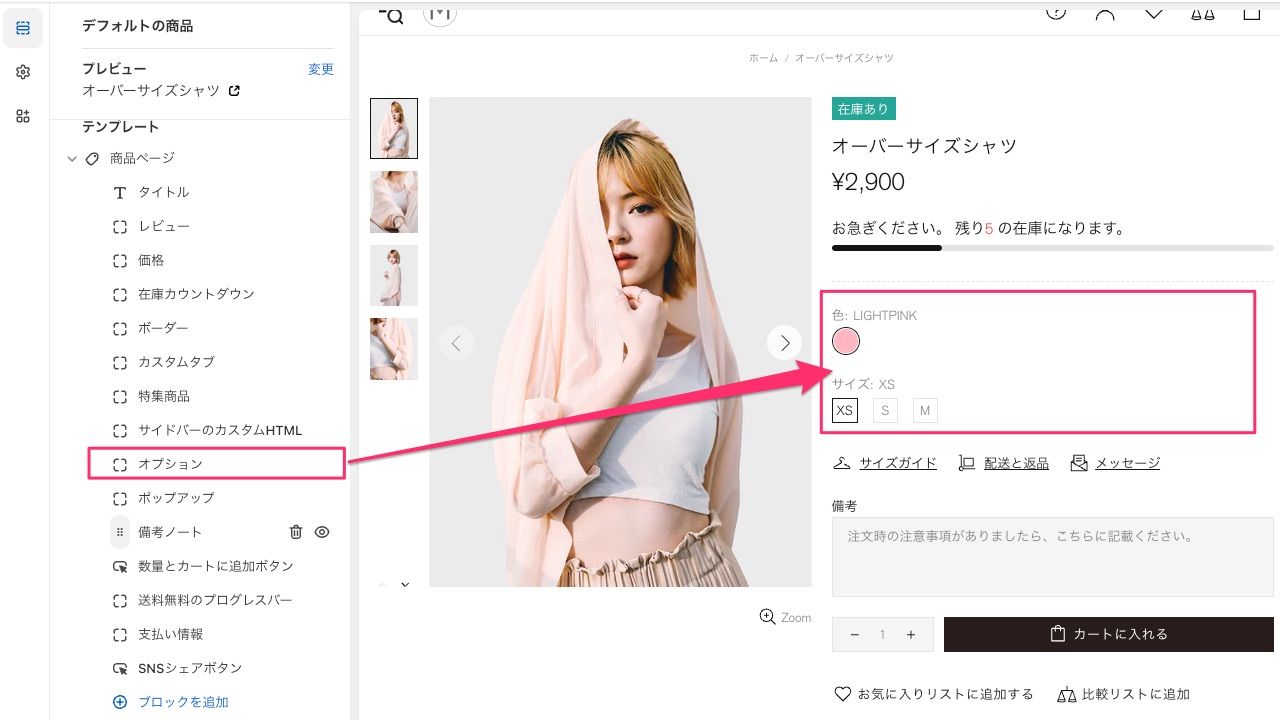
Task: Click the scale icon for 比較リスト
Action: [1067, 694]
